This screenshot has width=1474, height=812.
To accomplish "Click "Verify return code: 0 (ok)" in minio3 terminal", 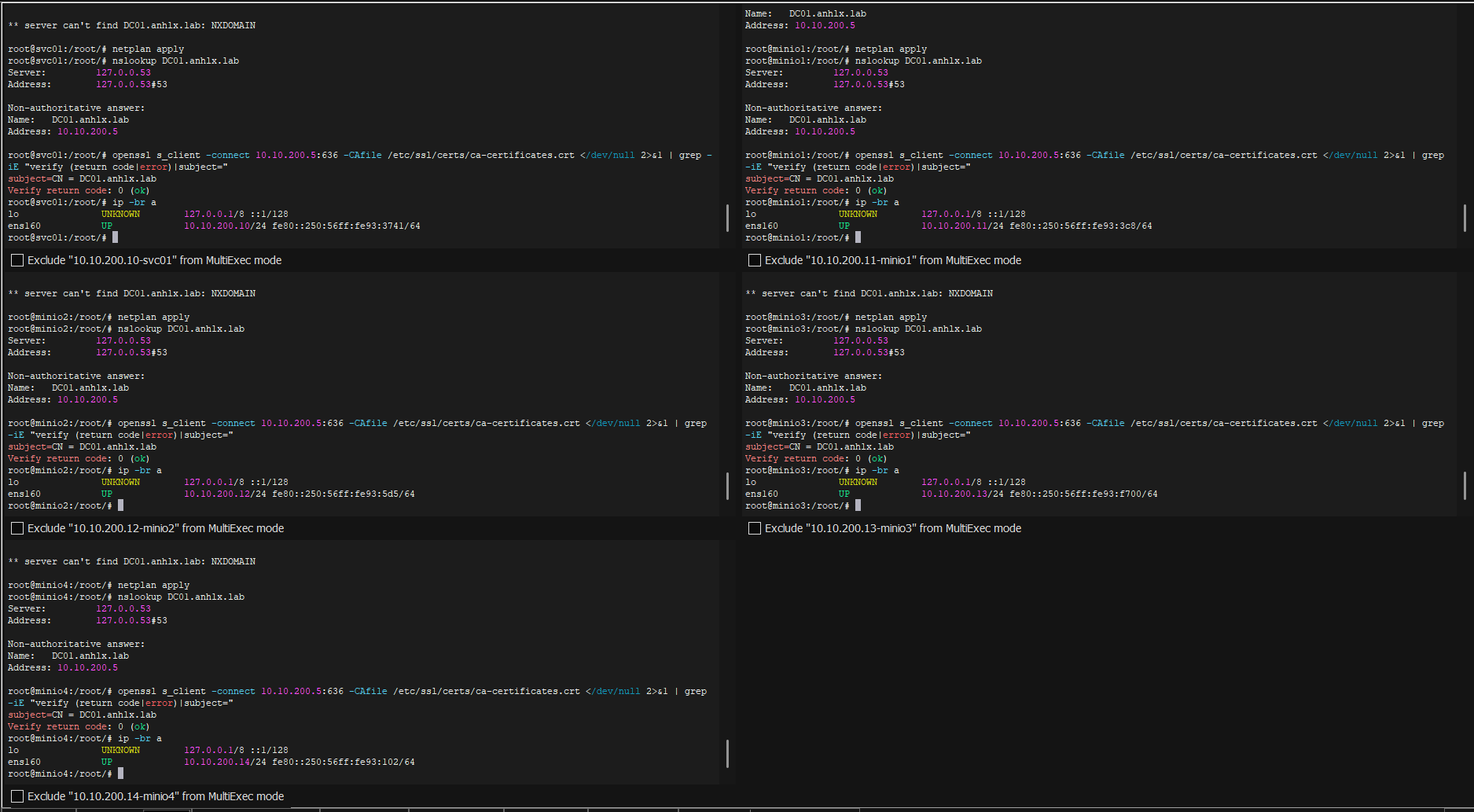I will click(x=816, y=459).
